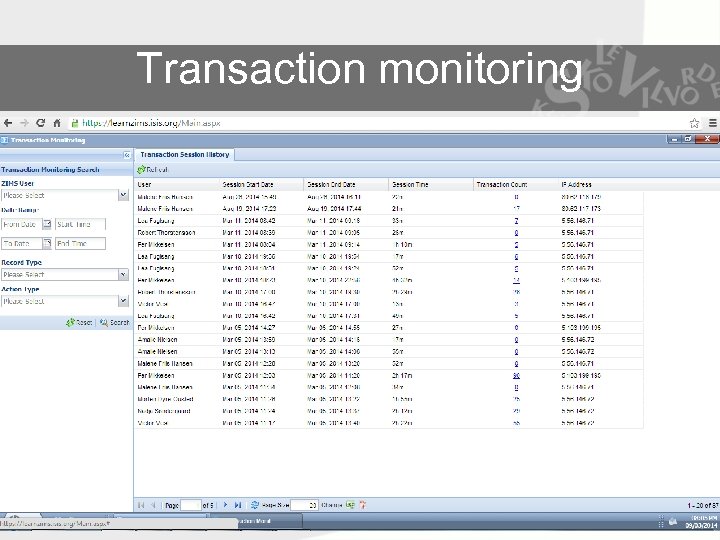Collapse the Transaction Monitoring search side panel

pos(127,155)
